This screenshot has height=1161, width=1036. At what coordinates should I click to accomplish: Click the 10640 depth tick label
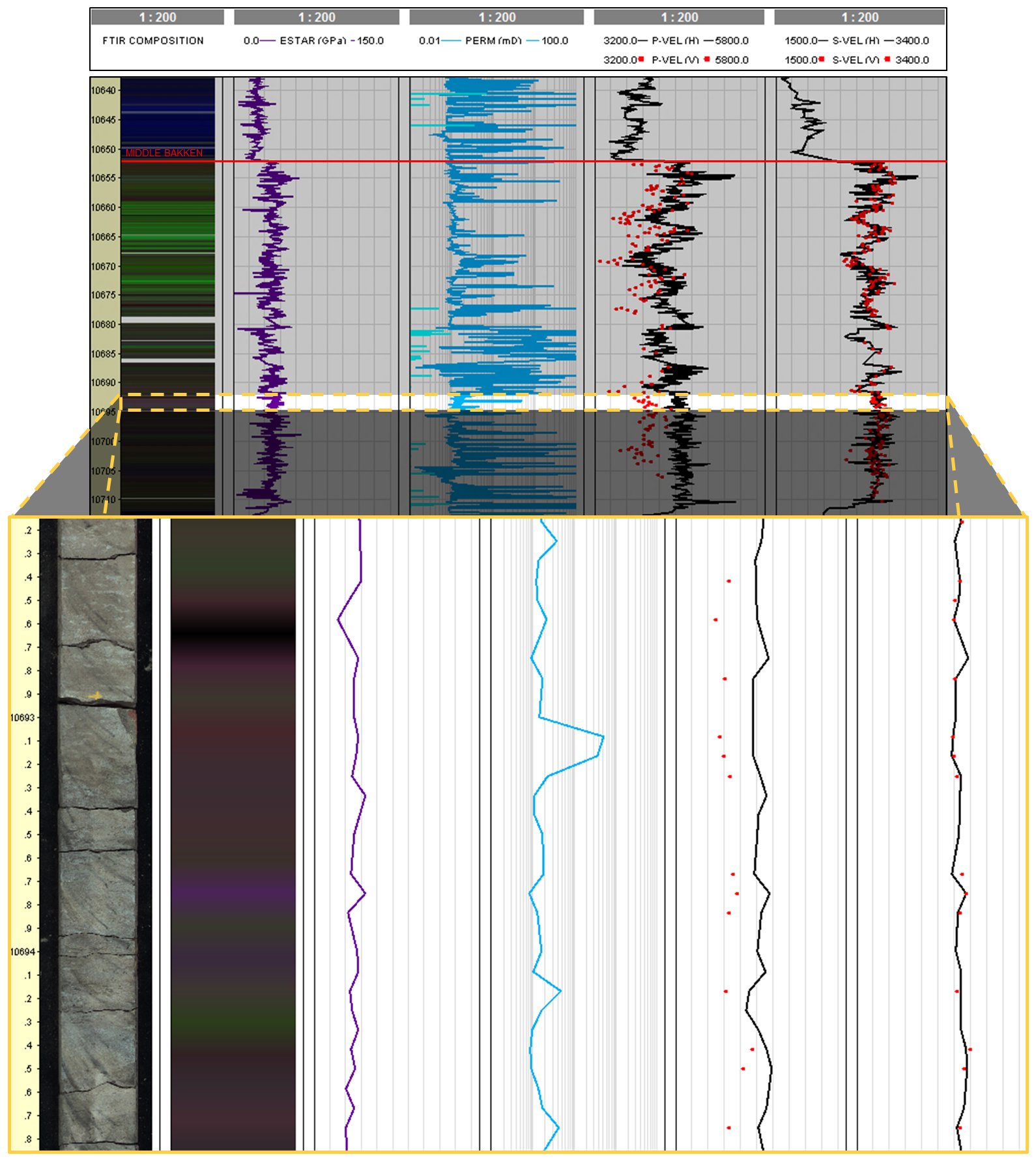pos(103,91)
